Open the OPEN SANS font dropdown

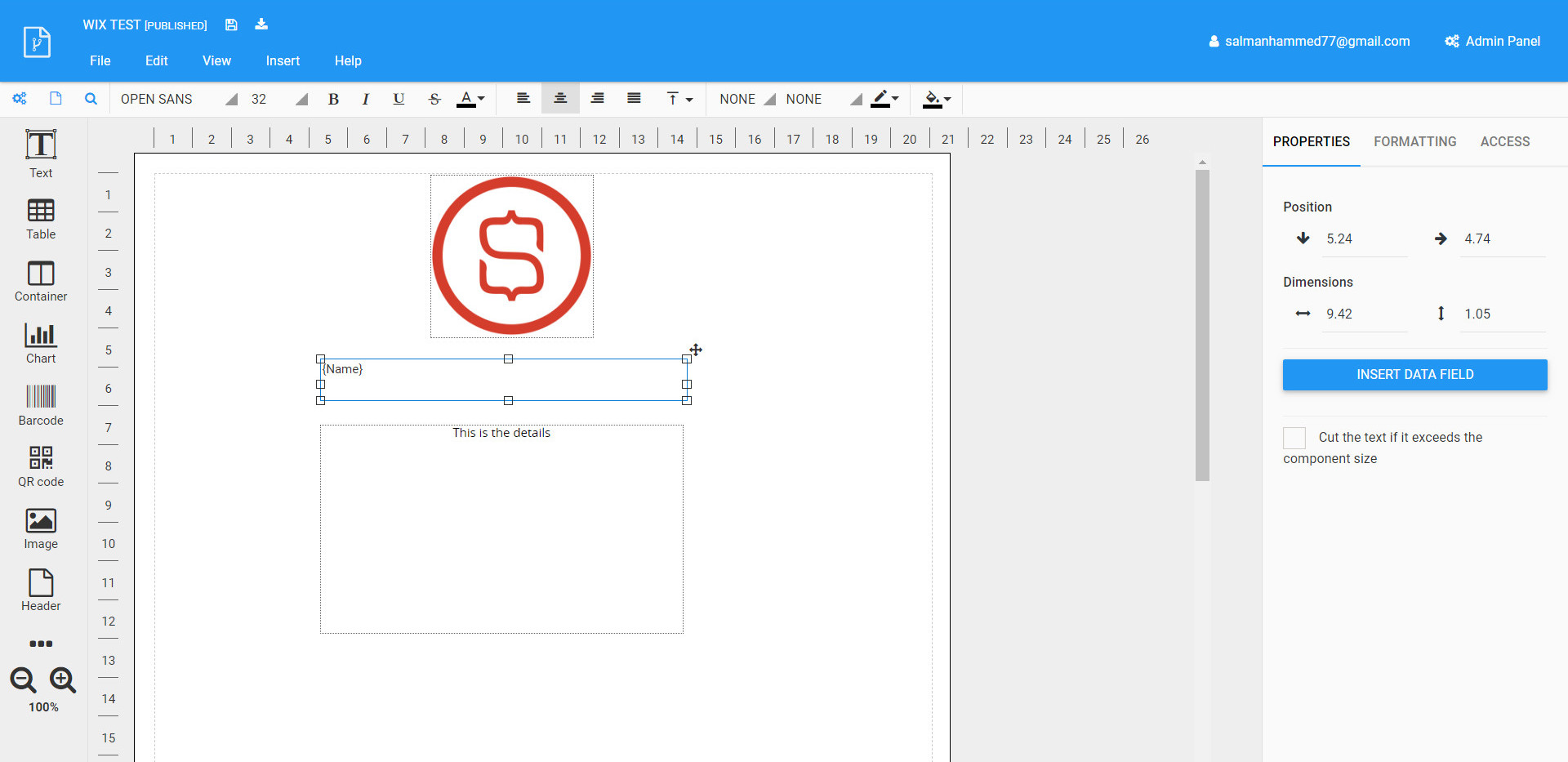click(x=178, y=99)
